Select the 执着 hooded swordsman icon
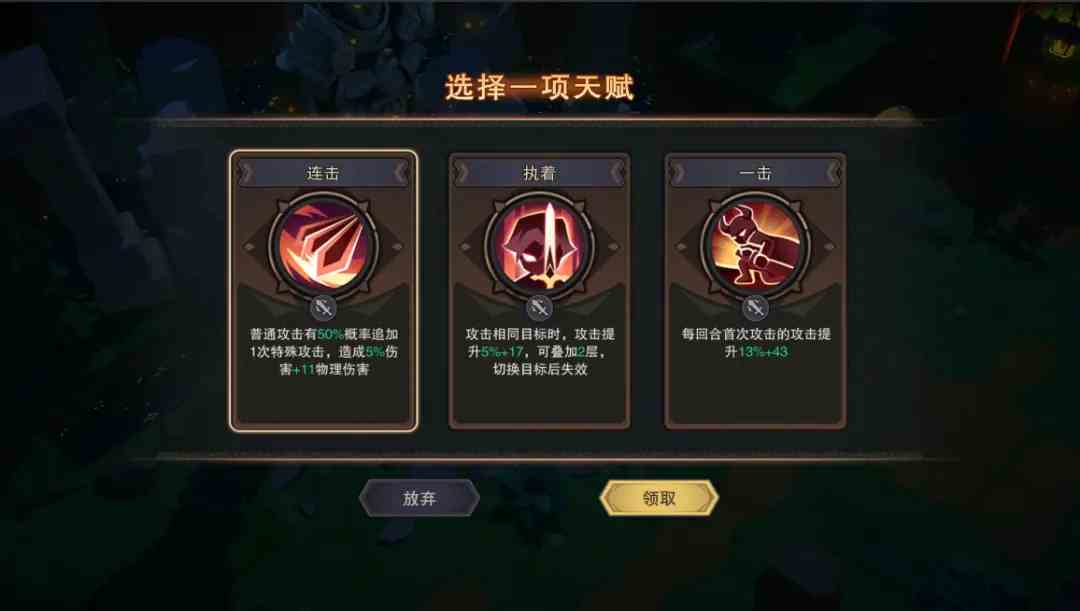The height and width of the screenshot is (611, 1080). click(539, 246)
